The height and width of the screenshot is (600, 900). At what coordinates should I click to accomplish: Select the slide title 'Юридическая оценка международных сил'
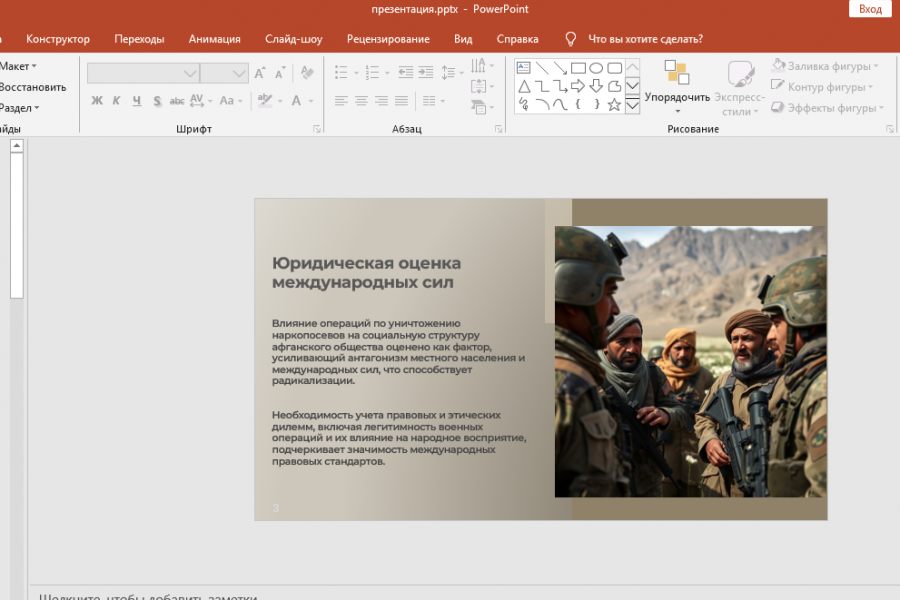pos(366,273)
